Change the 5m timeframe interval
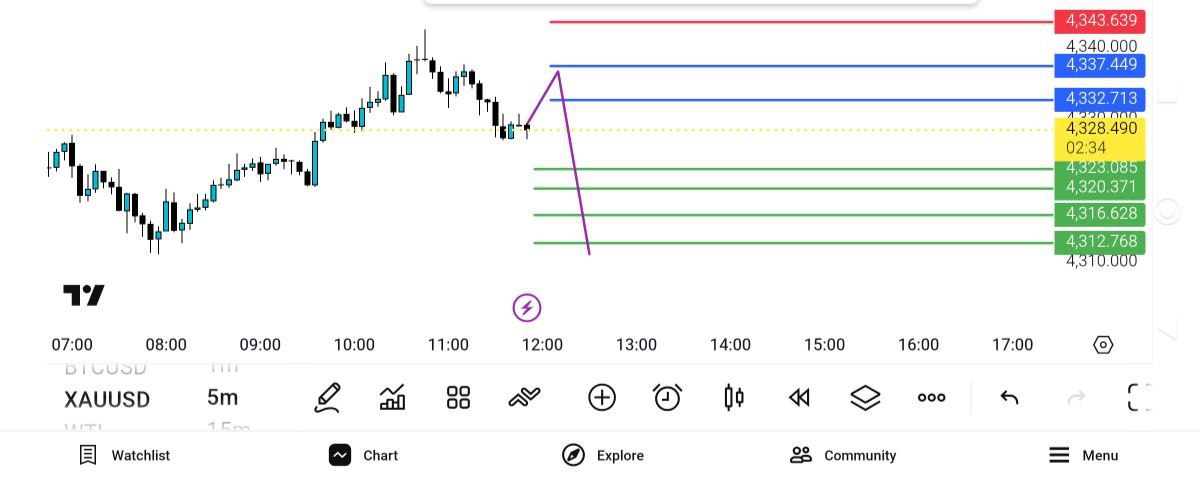 pyautogui.click(x=222, y=398)
